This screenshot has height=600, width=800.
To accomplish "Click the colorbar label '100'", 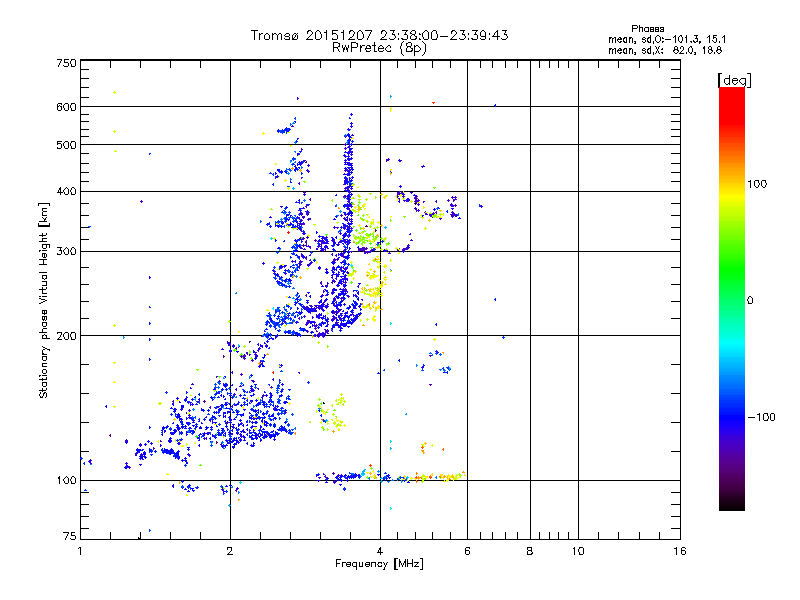I will pos(757,184).
